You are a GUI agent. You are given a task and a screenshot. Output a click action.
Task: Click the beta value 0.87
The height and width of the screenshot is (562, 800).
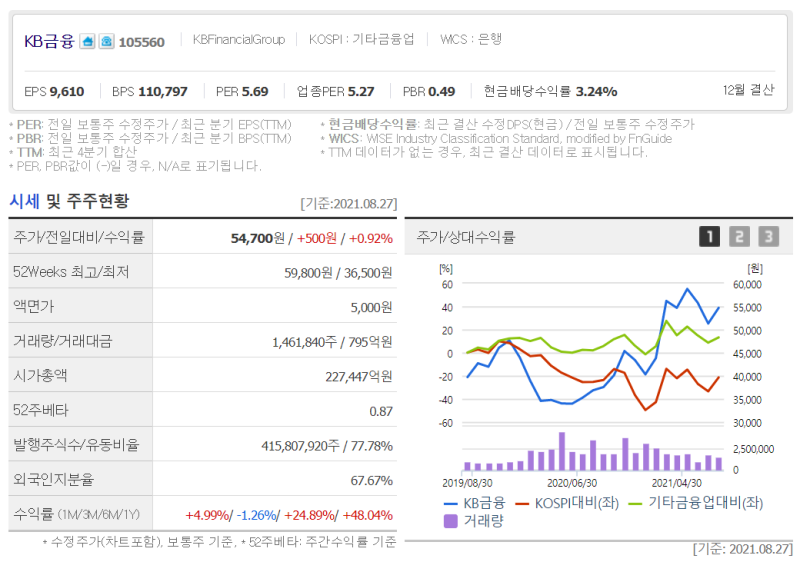381,412
